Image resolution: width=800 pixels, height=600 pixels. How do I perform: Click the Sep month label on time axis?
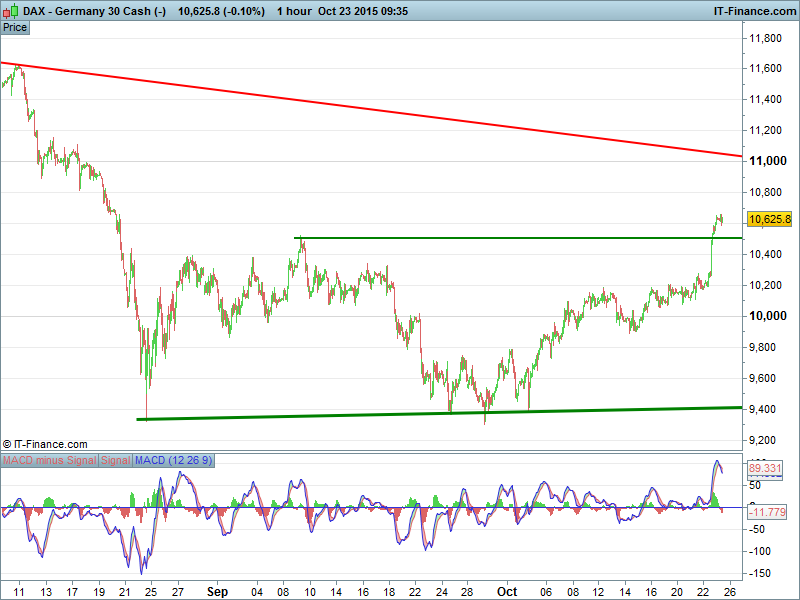(x=218, y=591)
